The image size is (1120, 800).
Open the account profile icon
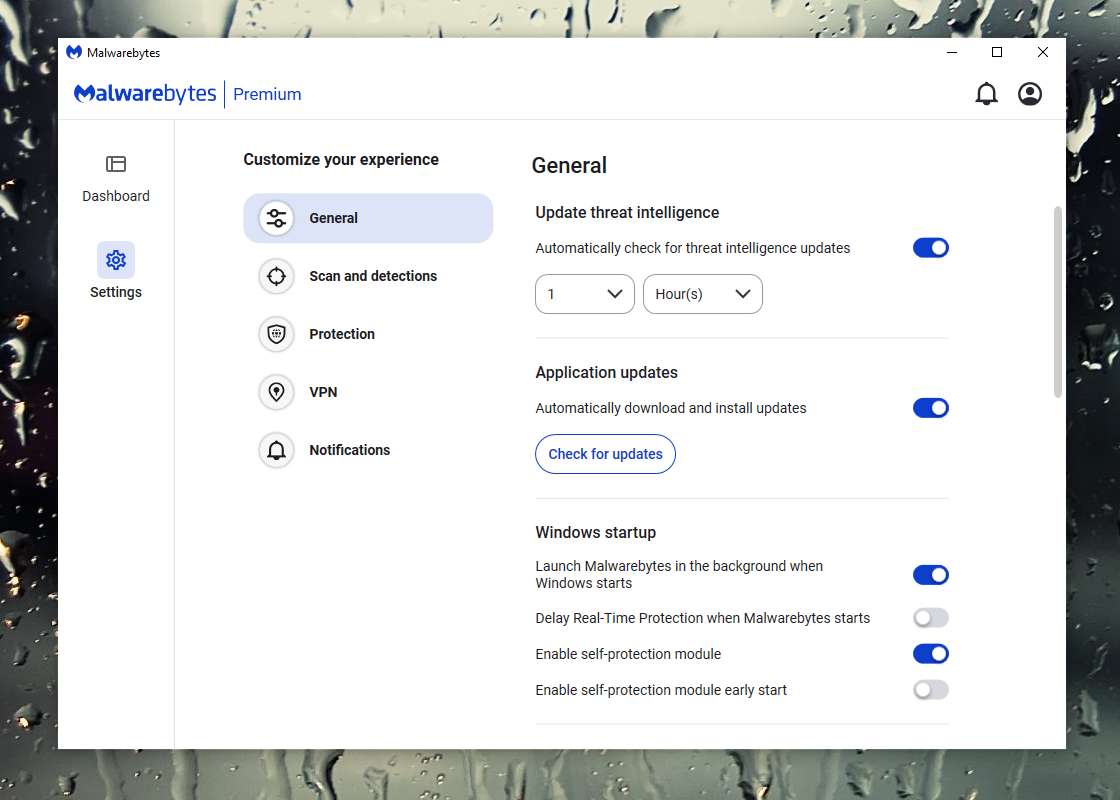click(1029, 94)
